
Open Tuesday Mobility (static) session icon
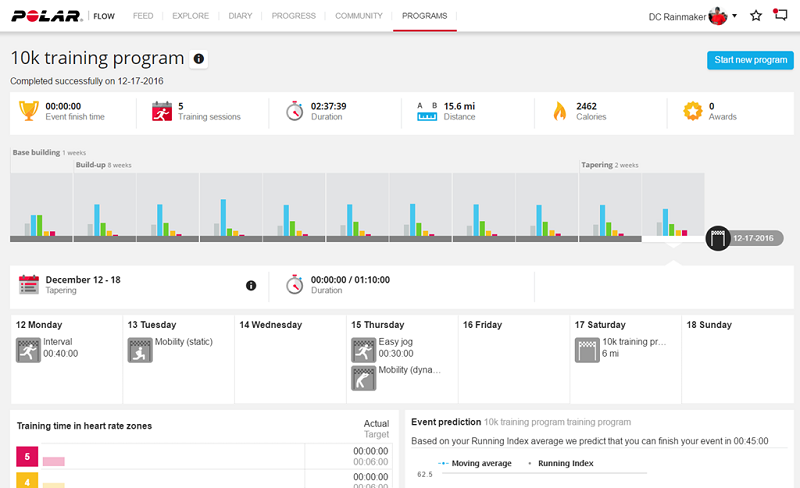click(x=140, y=350)
